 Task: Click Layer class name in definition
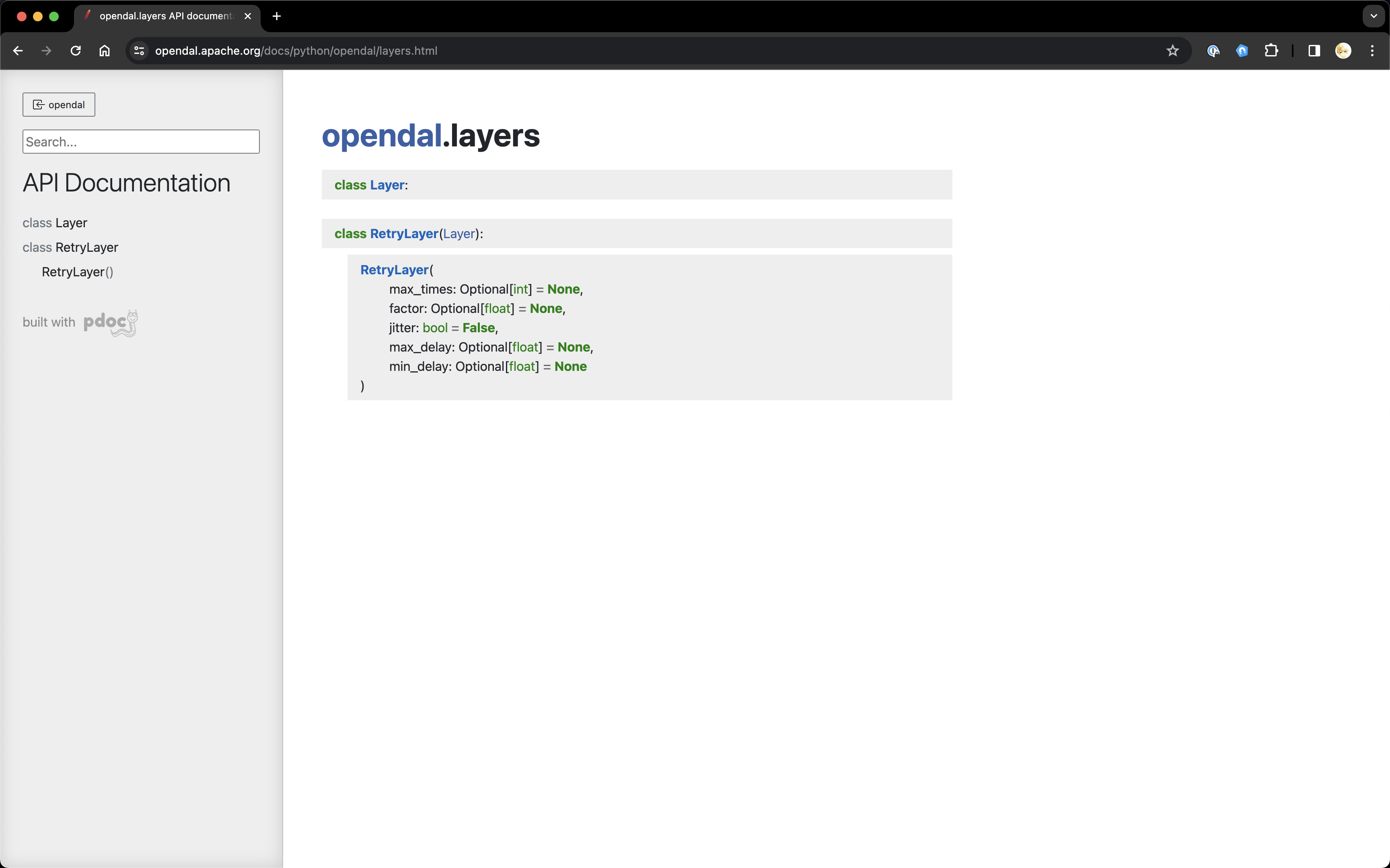(x=387, y=185)
